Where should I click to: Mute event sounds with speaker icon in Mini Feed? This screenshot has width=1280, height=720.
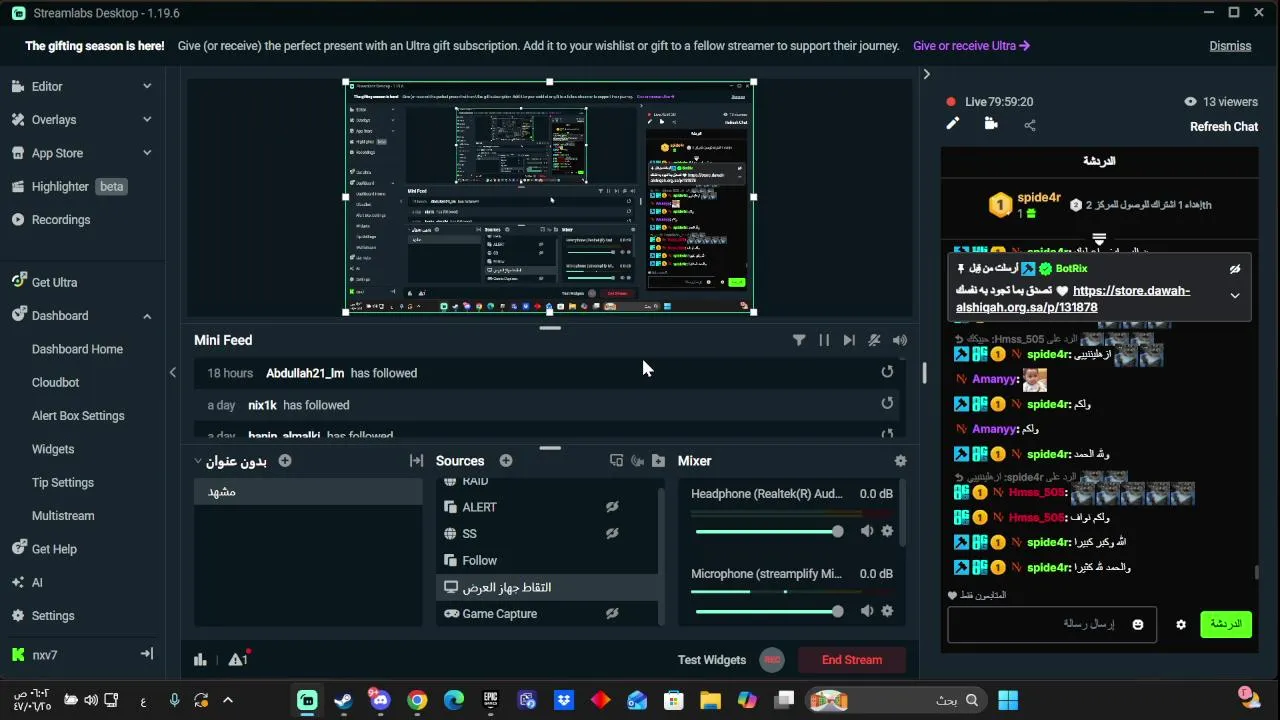(900, 340)
